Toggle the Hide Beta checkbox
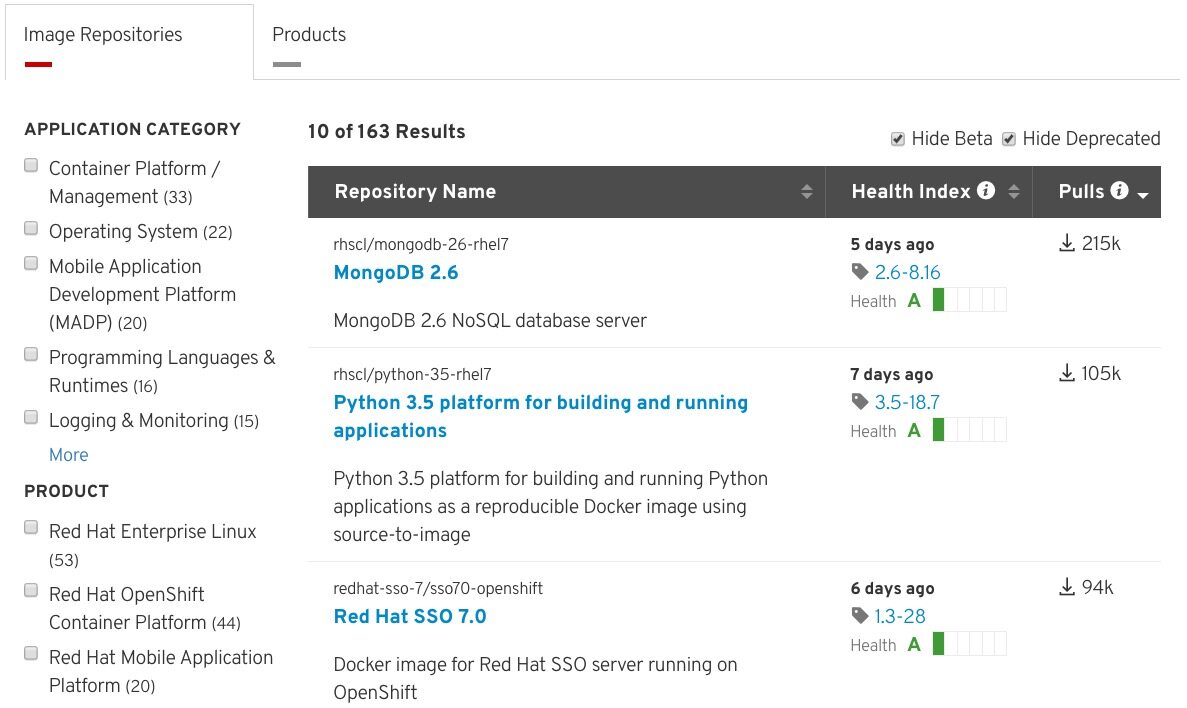The height and width of the screenshot is (708, 1187). (898, 139)
